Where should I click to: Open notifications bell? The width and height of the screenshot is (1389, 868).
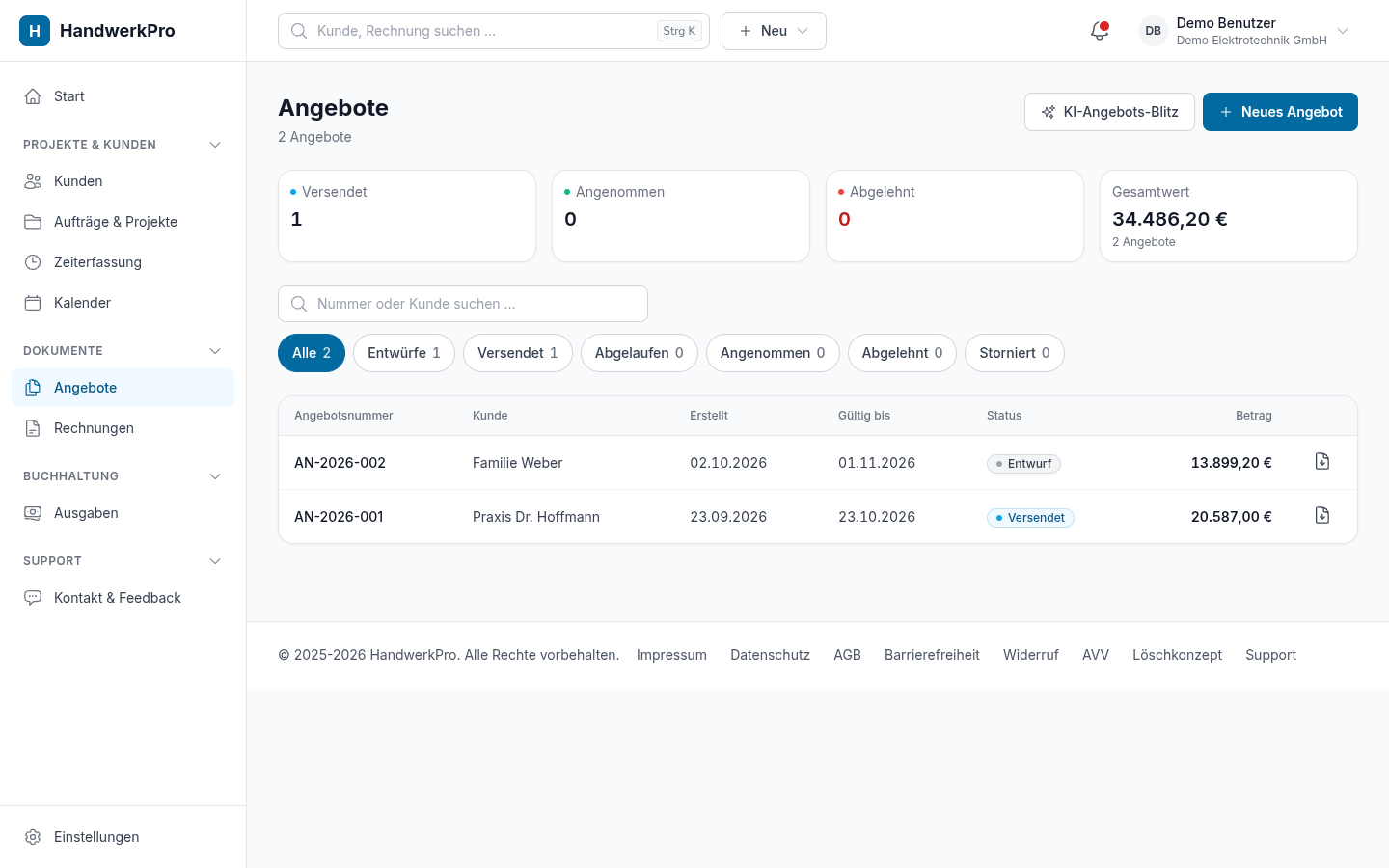click(x=1100, y=31)
